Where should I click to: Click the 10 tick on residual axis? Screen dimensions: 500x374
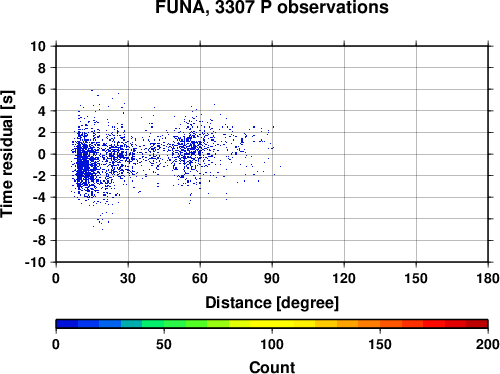point(38,46)
